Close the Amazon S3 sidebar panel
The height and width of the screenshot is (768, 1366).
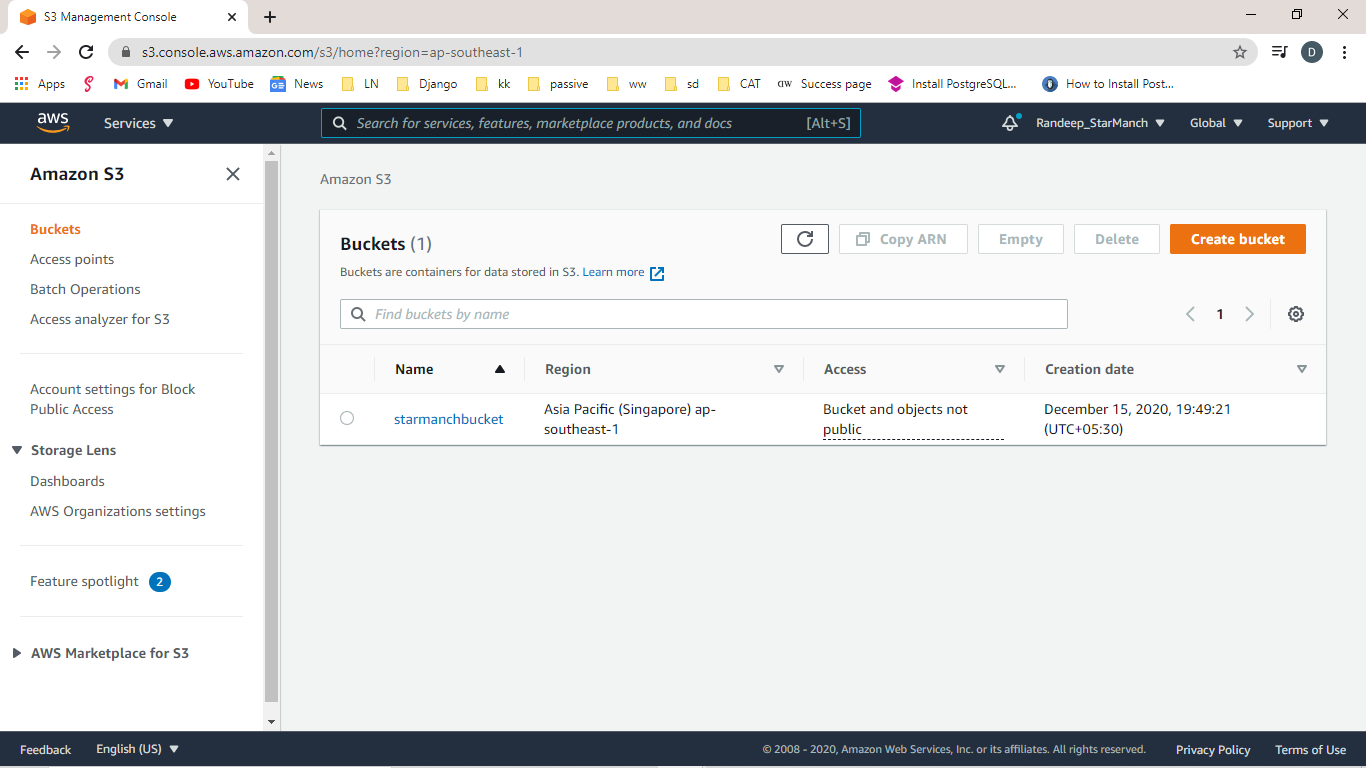(x=233, y=174)
